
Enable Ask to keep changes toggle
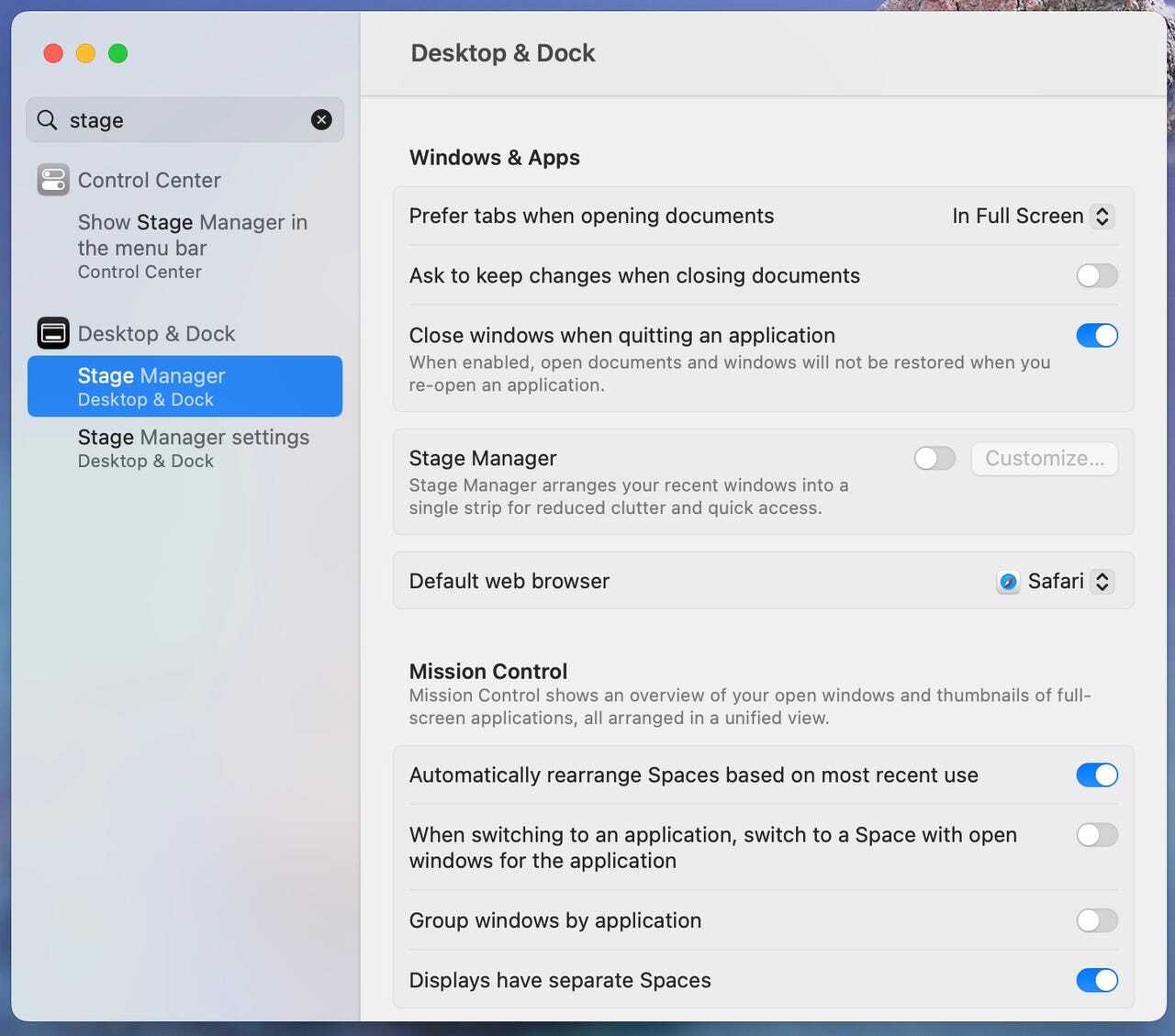point(1097,275)
